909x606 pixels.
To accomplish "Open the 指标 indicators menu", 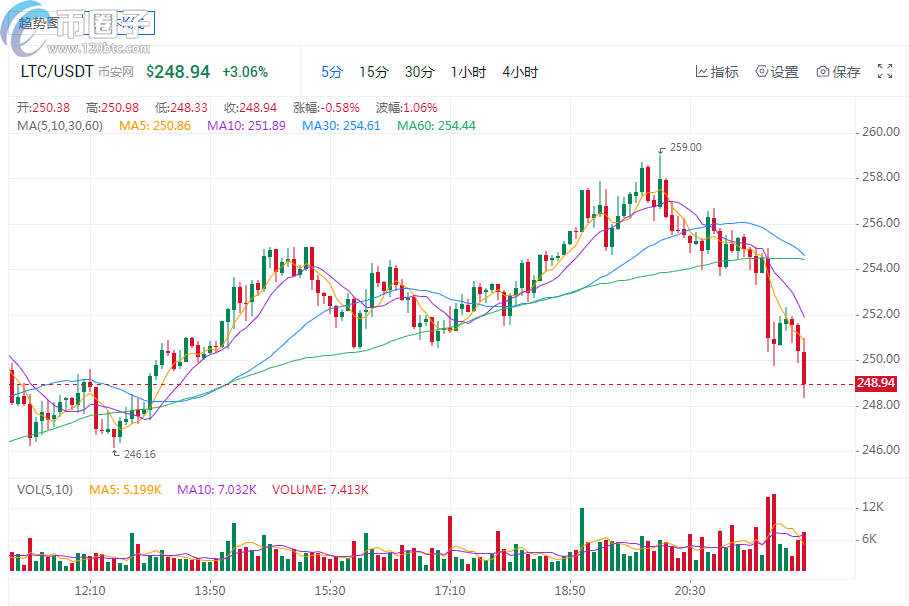I will click(x=717, y=72).
